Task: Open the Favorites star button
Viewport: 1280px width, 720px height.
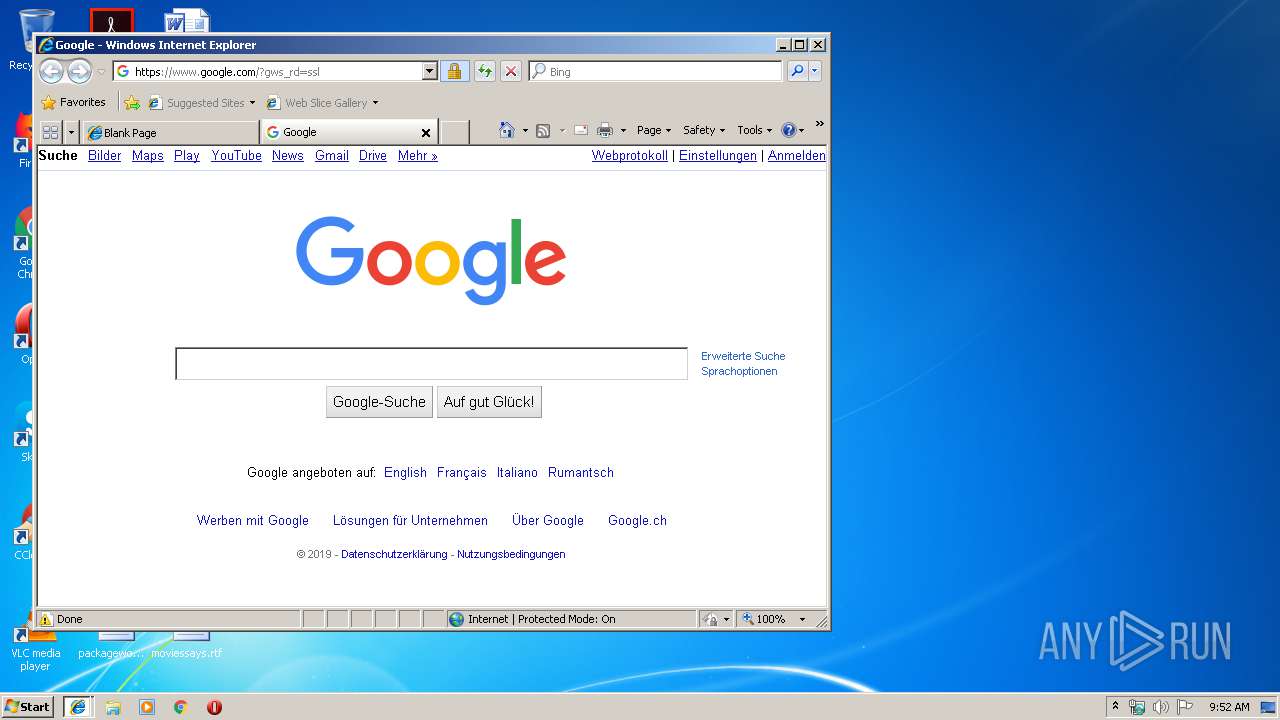Action: 73,102
